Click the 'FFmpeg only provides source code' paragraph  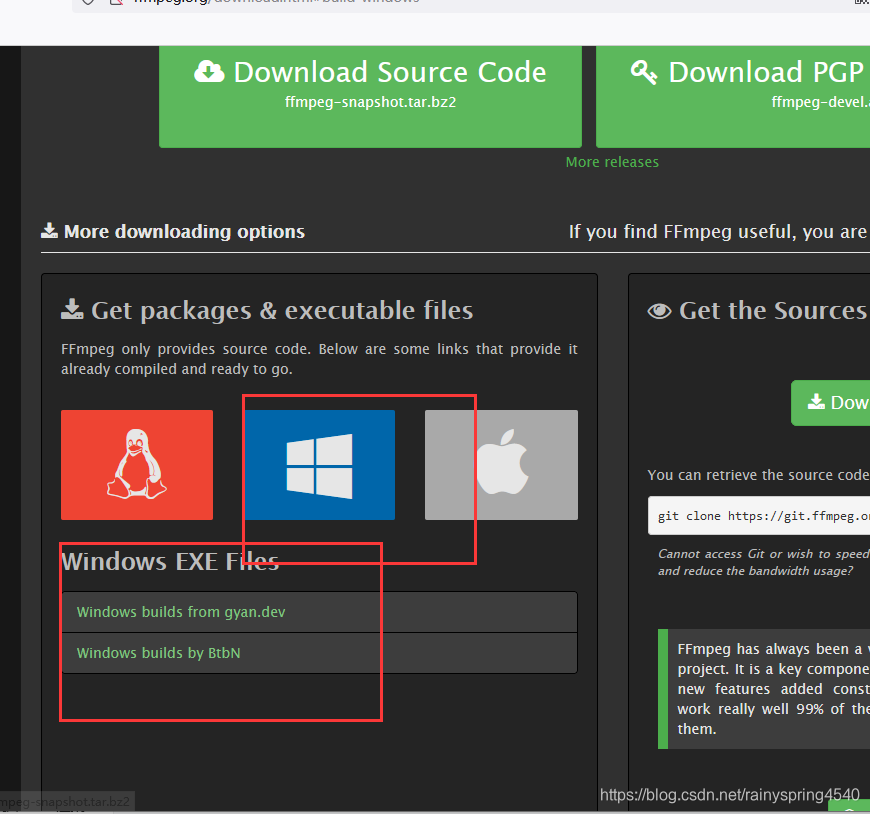click(319, 359)
